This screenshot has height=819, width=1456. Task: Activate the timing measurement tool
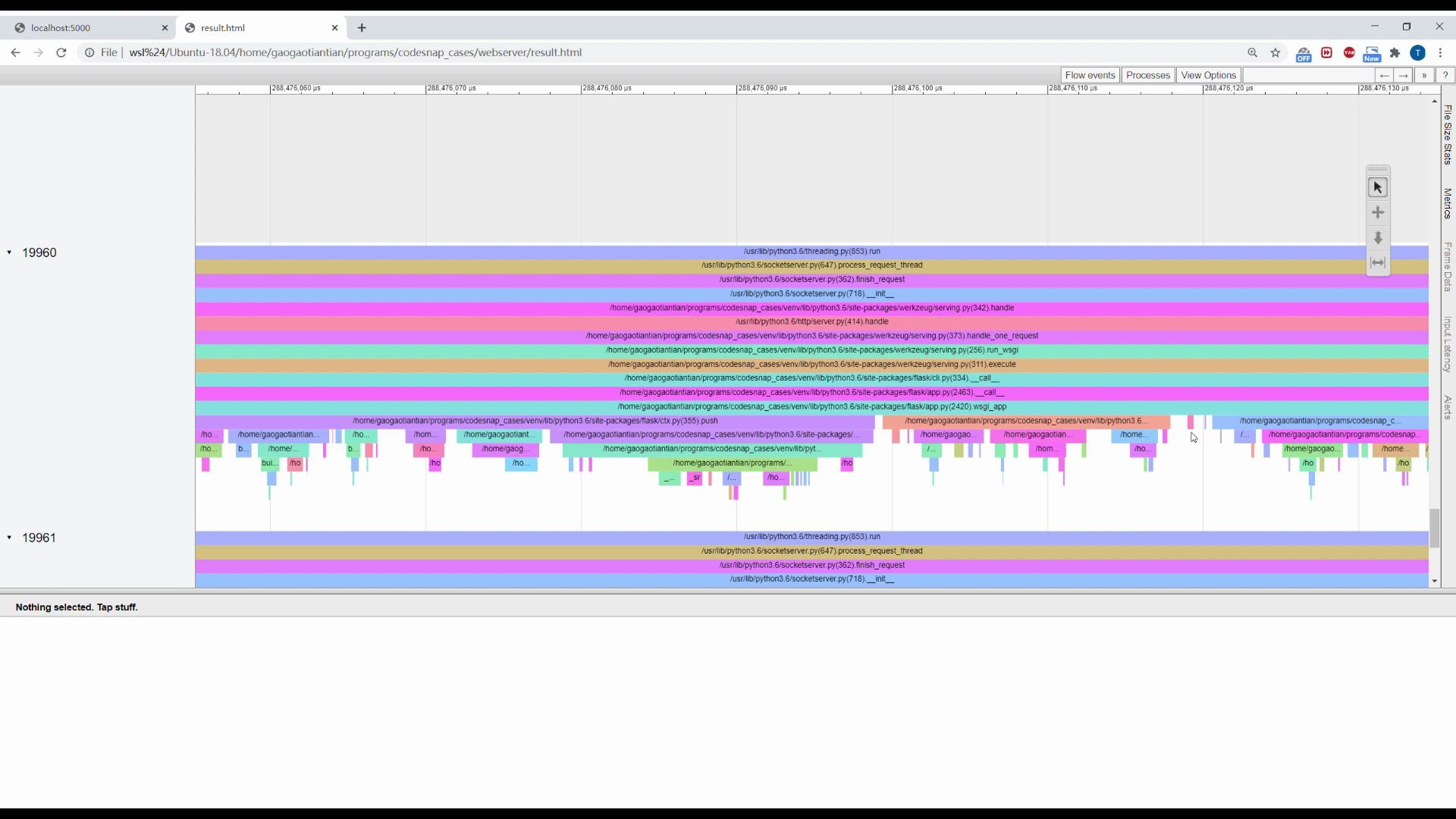click(1378, 263)
